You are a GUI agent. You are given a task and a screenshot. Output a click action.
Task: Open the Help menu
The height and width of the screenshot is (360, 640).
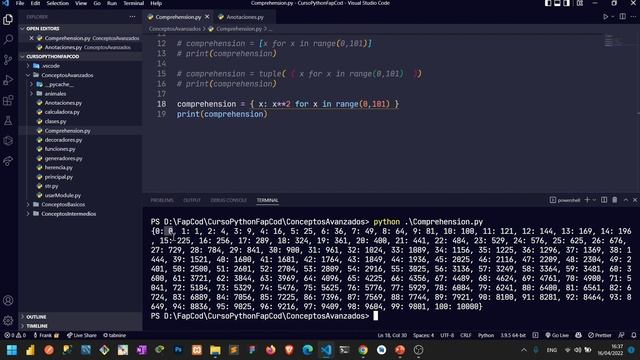[x=156, y=3]
